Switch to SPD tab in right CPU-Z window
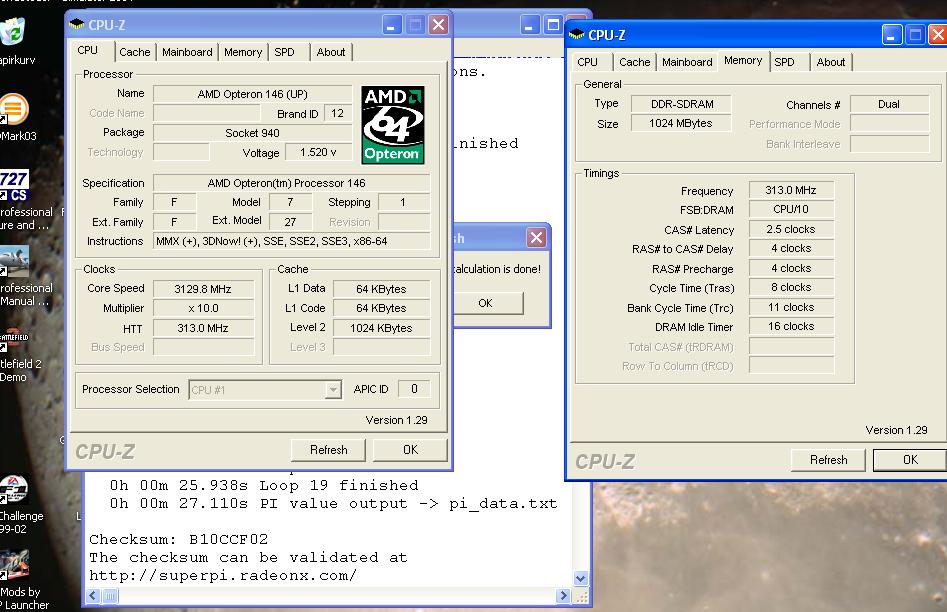 pos(785,62)
